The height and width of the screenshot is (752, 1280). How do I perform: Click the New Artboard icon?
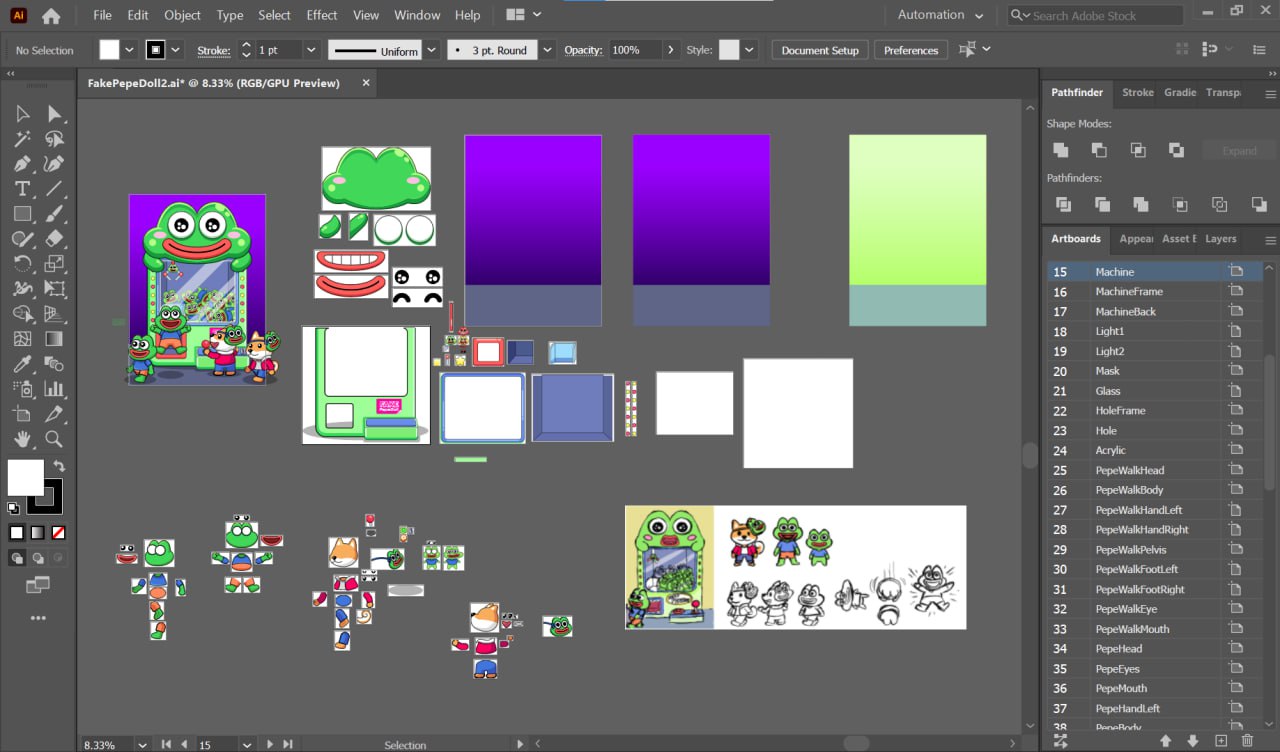point(1220,741)
